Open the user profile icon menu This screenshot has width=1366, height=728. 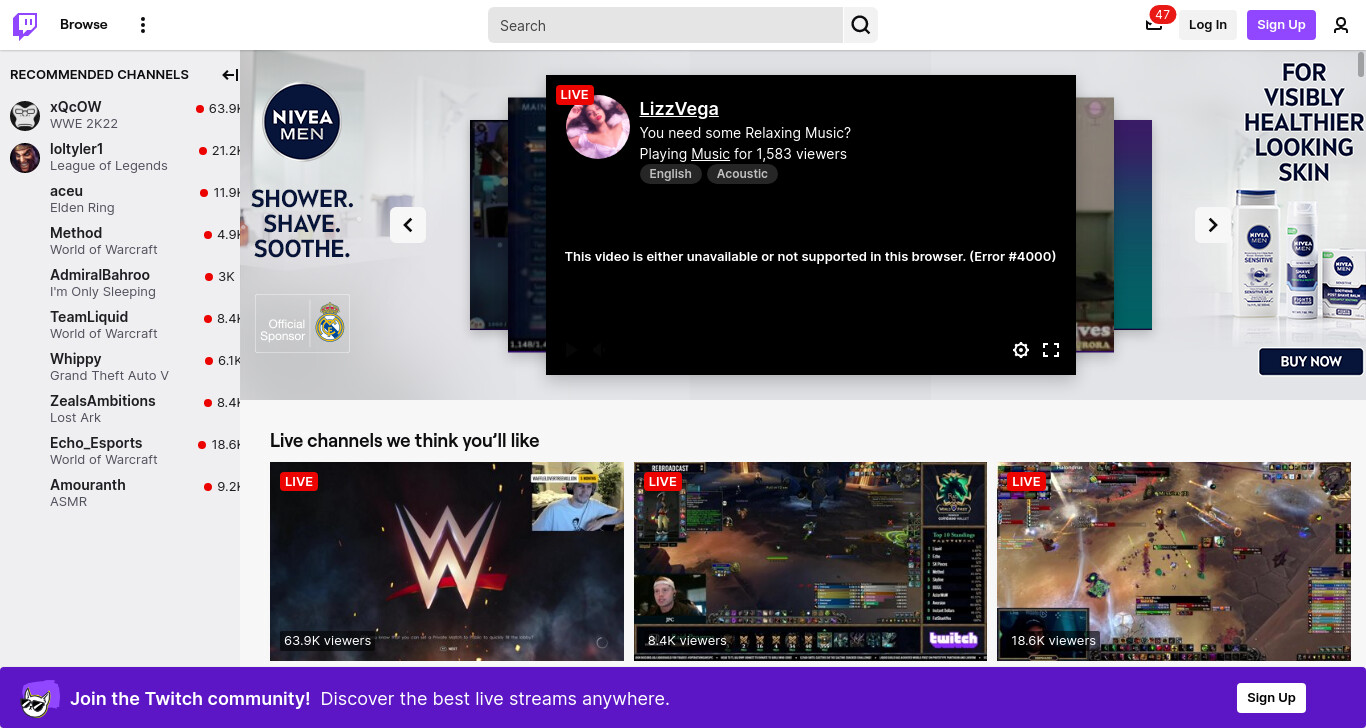(1341, 25)
